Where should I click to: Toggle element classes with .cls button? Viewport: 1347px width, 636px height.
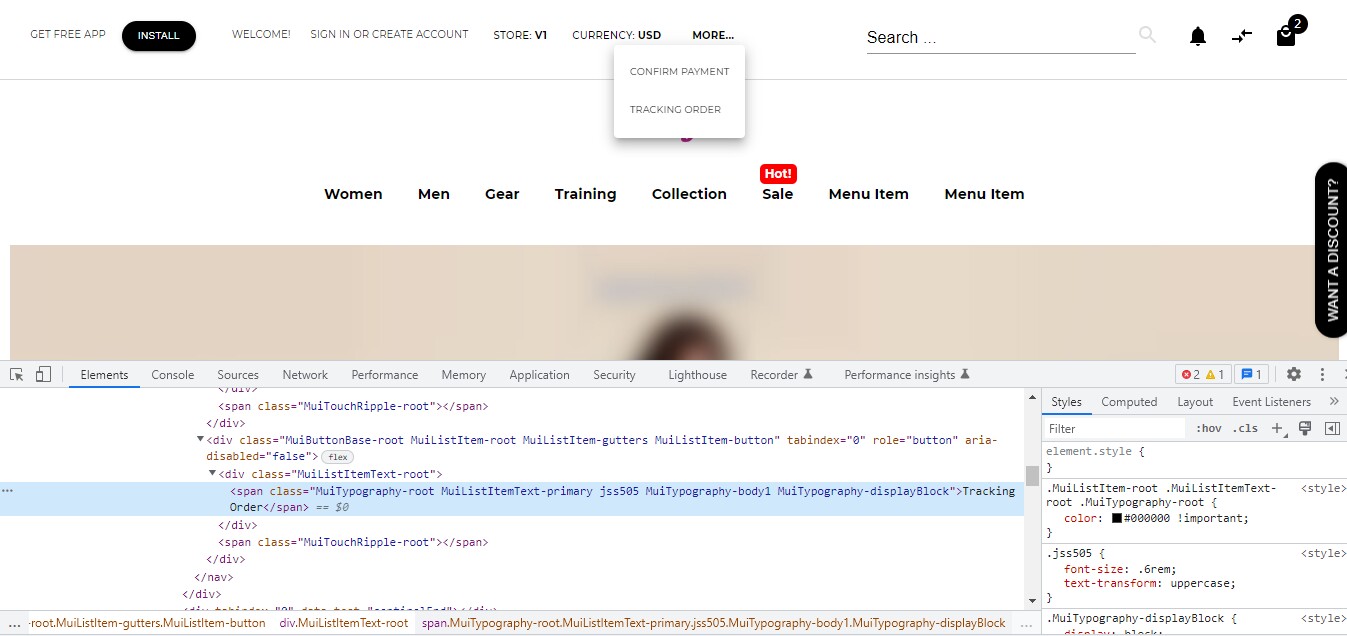pos(1245,428)
